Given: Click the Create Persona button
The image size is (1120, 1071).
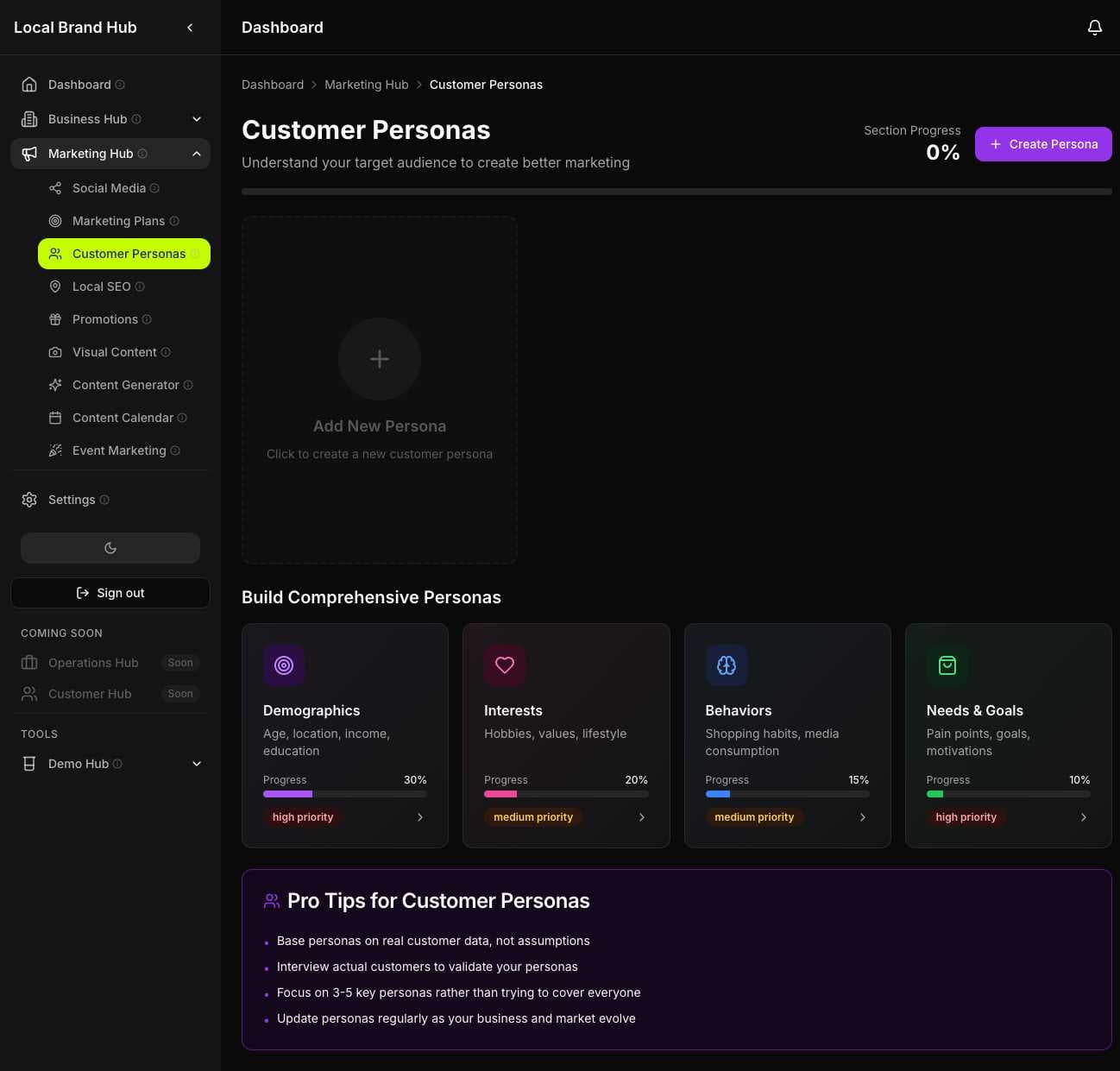Looking at the screenshot, I should tap(1043, 144).
